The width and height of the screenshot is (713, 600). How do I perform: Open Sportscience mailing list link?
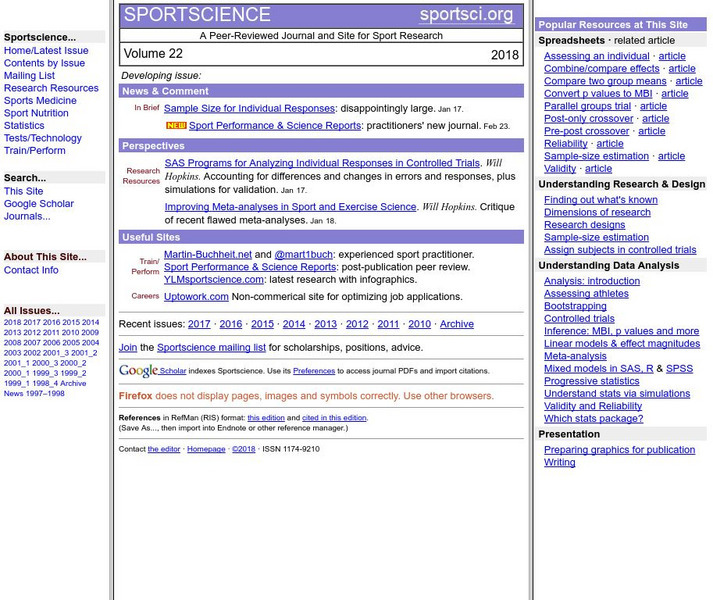211,348
